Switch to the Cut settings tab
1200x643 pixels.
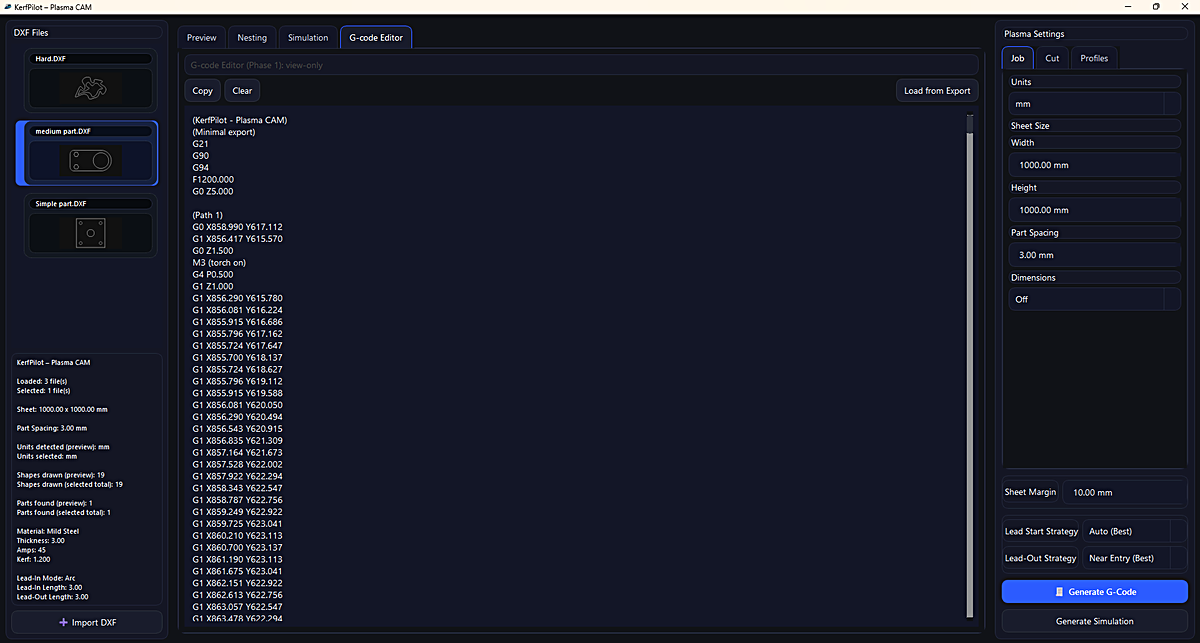pos(1052,58)
